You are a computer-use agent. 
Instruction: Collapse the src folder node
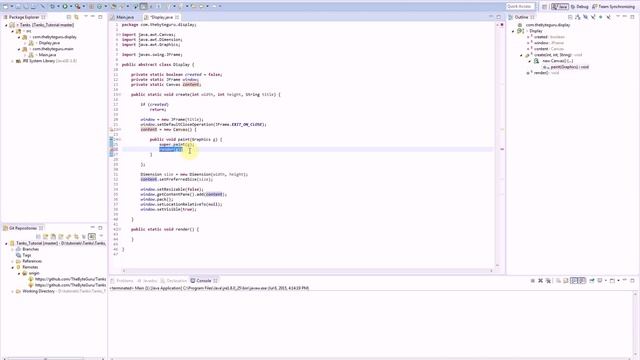coord(13,31)
